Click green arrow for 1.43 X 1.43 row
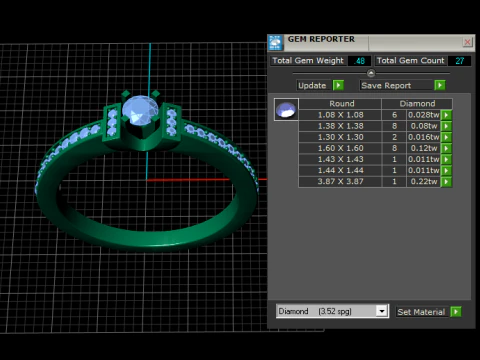This screenshot has height=360, width=480. click(446, 159)
